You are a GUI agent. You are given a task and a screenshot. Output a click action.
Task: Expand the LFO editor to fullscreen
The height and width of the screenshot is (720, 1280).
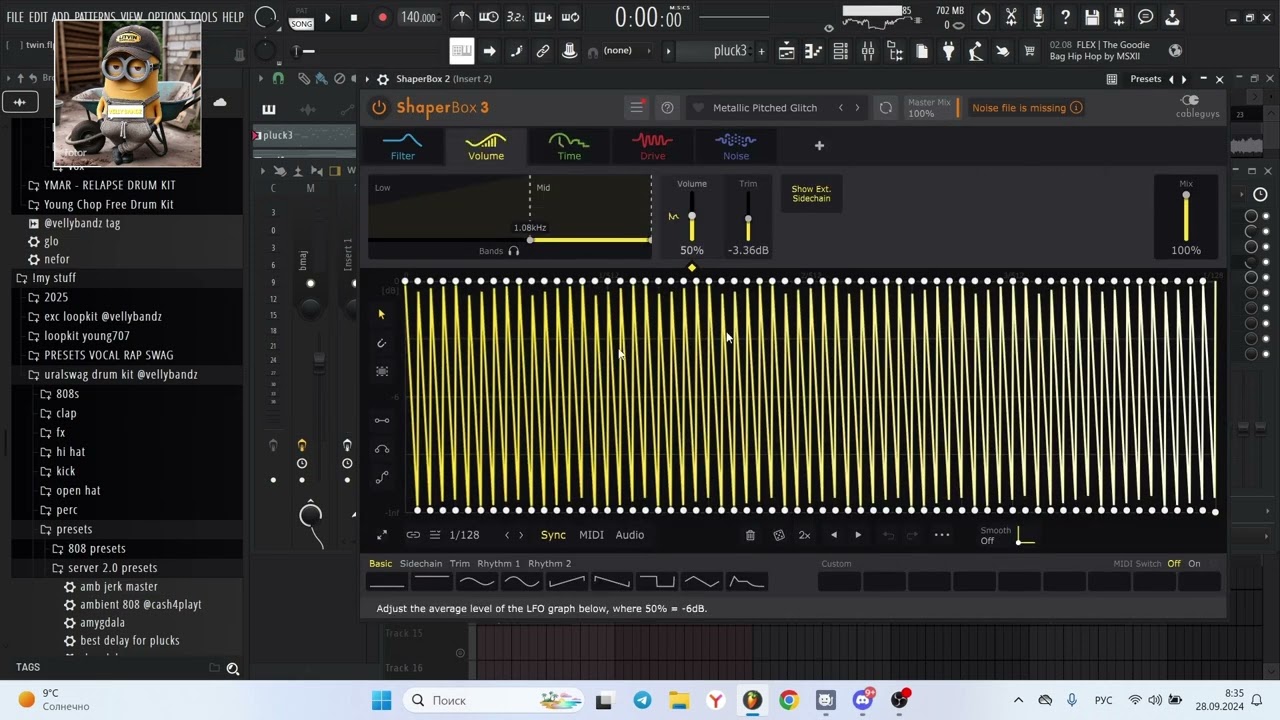coord(381,535)
